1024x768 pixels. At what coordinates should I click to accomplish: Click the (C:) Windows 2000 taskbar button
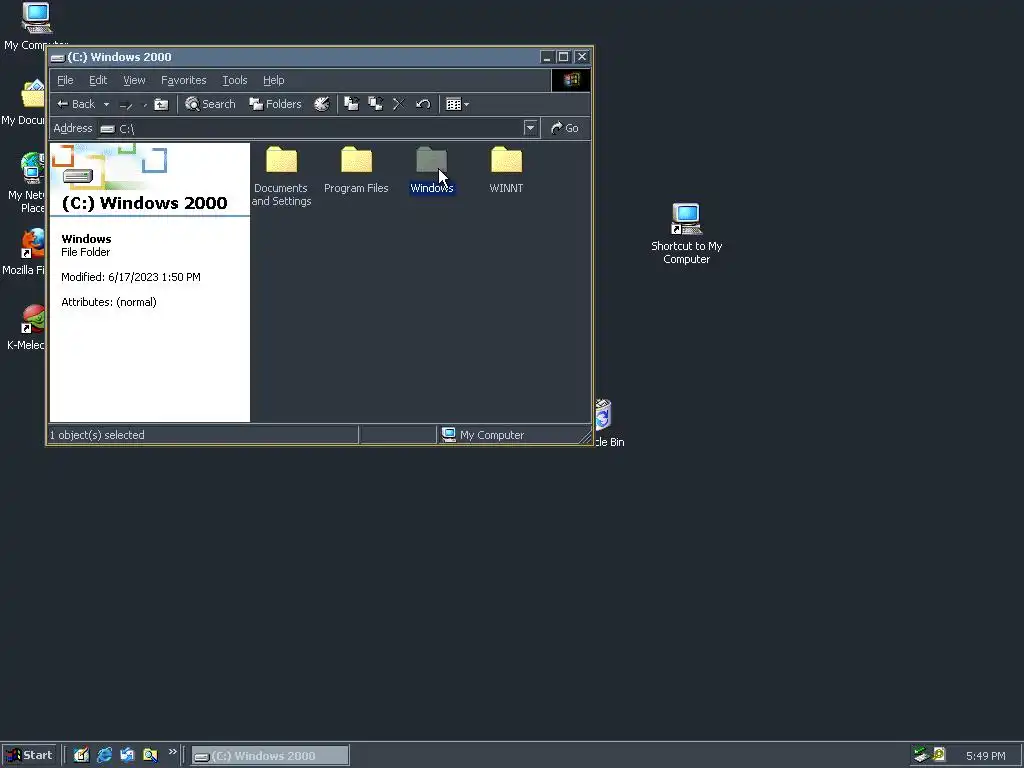(270, 756)
